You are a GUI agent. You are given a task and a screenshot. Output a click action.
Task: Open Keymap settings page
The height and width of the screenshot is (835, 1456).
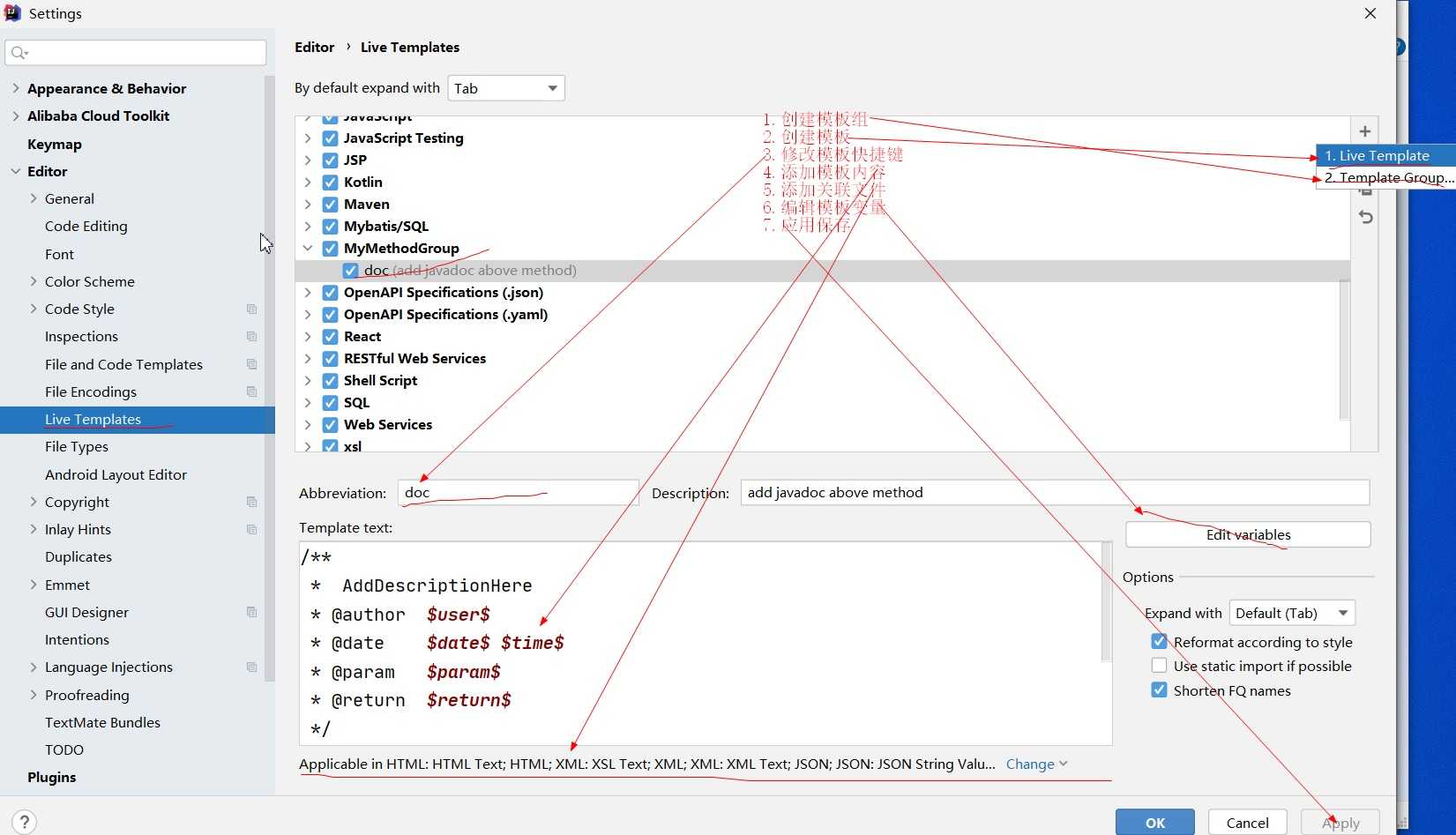[x=55, y=144]
